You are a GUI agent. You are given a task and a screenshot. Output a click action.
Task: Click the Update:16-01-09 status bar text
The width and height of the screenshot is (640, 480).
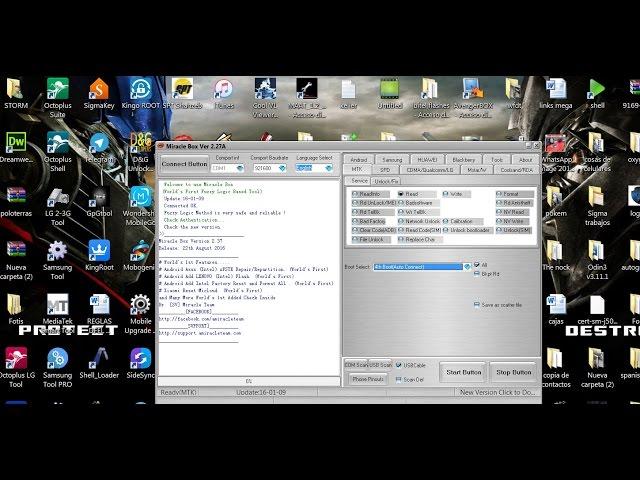(261, 392)
